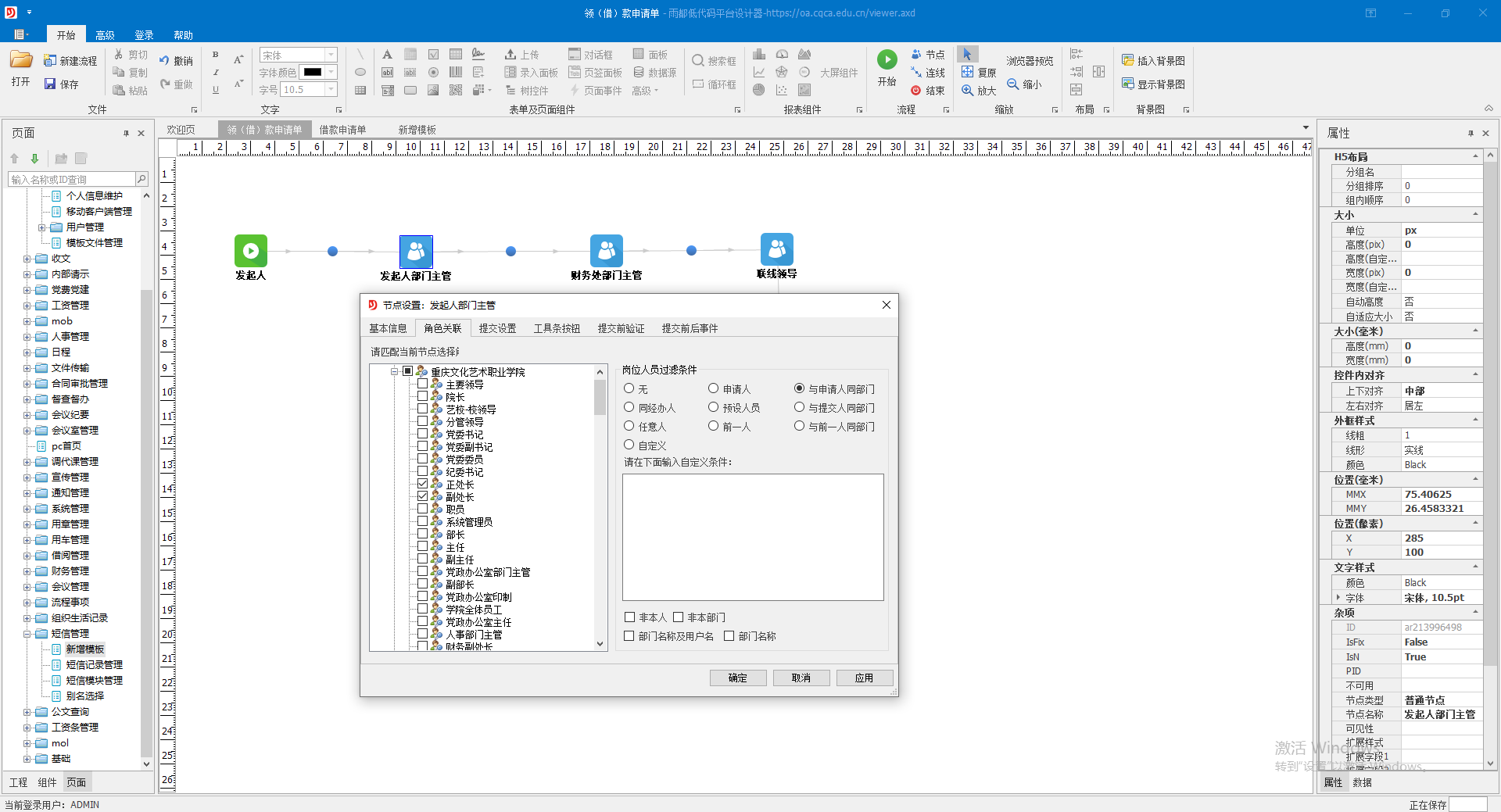The width and height of the screenshot is (1501, 812).
Task: Click the 撤销 undo icon
Action: coord(164,60)
